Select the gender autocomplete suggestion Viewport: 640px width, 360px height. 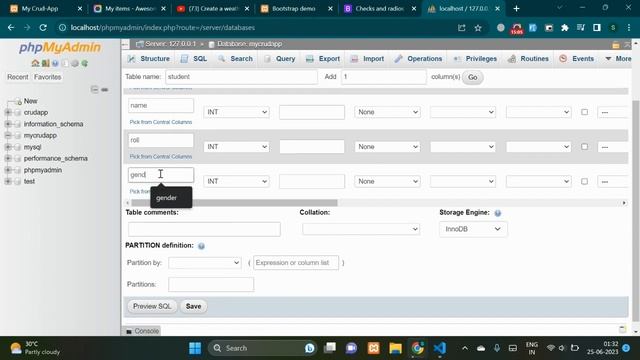(171, 198)
